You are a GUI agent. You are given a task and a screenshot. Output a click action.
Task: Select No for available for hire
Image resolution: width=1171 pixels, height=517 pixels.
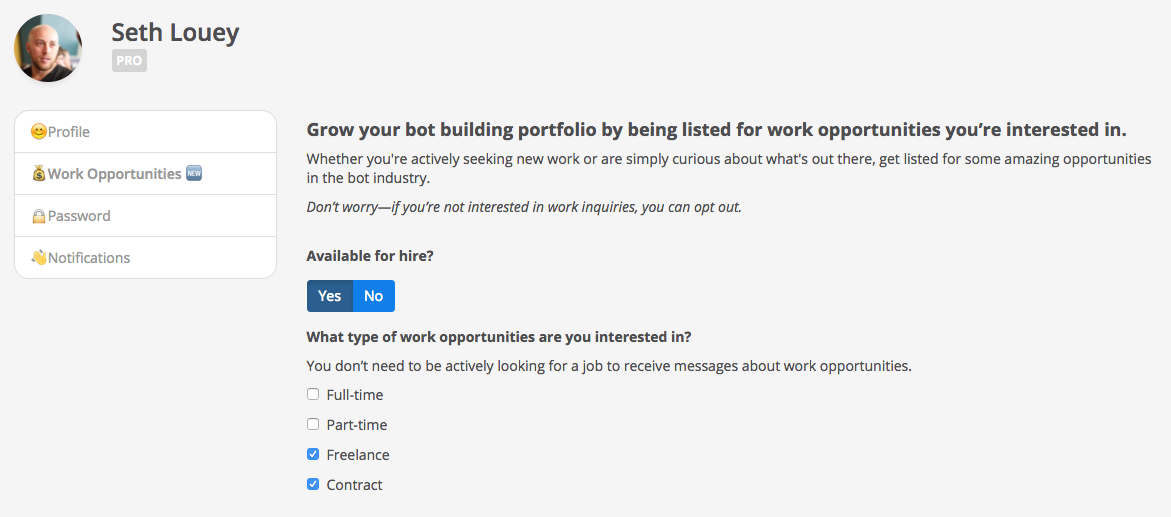pos(373,296)
